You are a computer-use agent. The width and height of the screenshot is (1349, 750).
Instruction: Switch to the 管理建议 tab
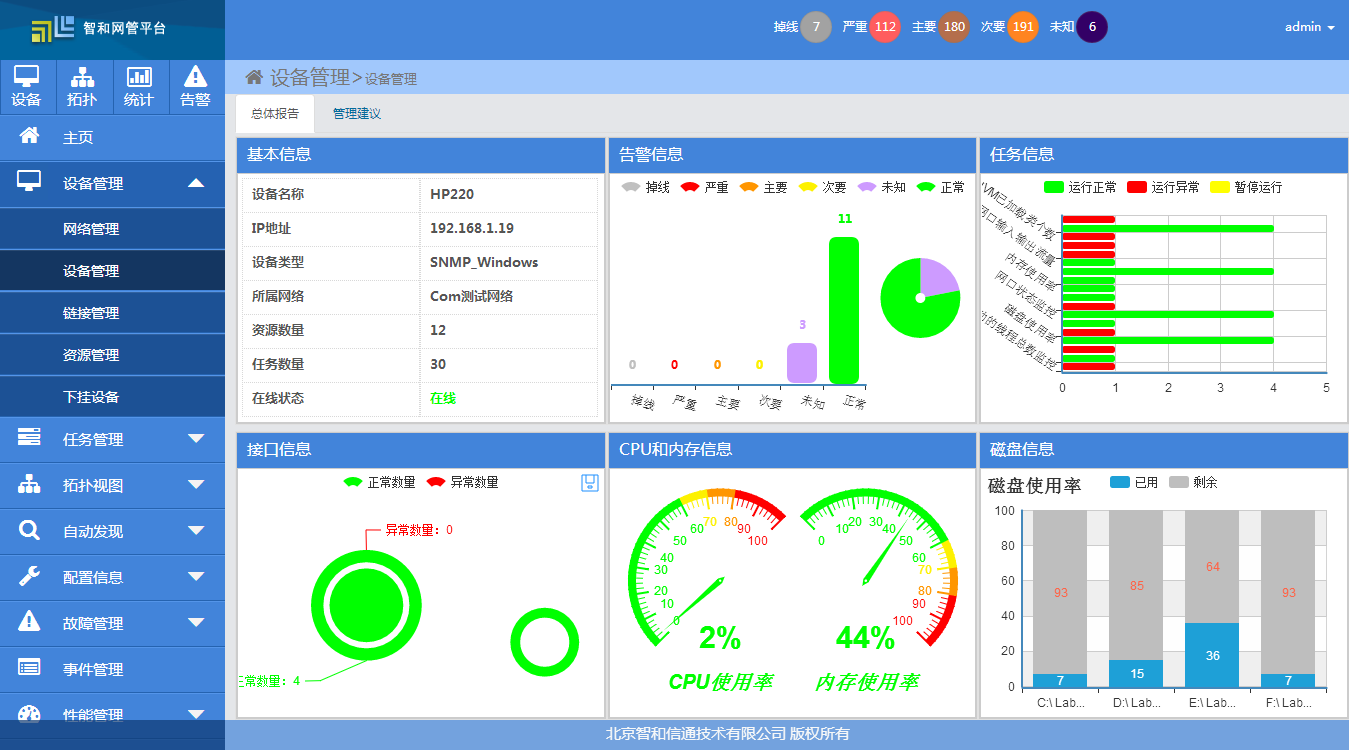(x=357, y=114)
